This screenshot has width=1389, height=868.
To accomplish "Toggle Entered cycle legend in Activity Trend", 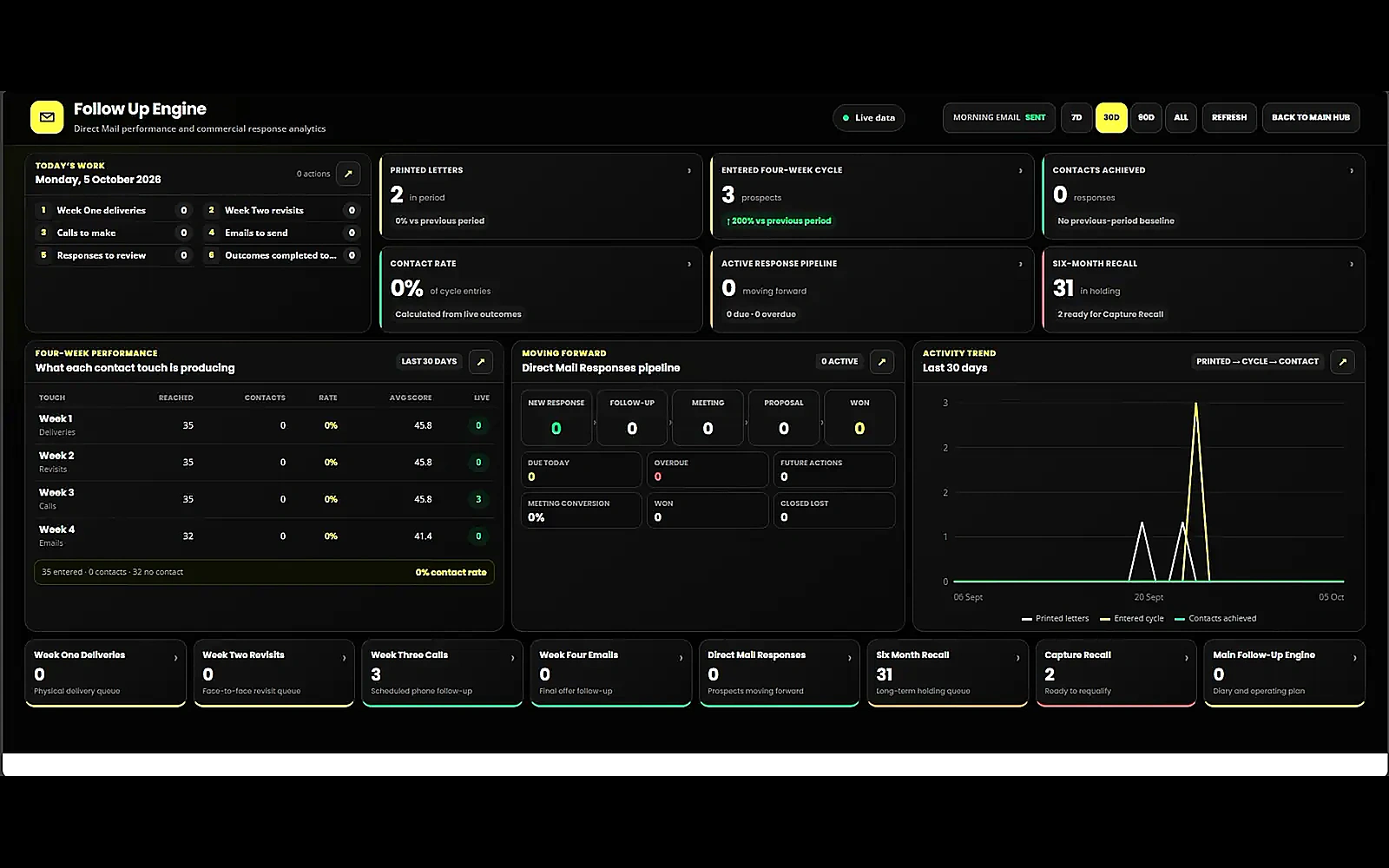I will 1132,619.
